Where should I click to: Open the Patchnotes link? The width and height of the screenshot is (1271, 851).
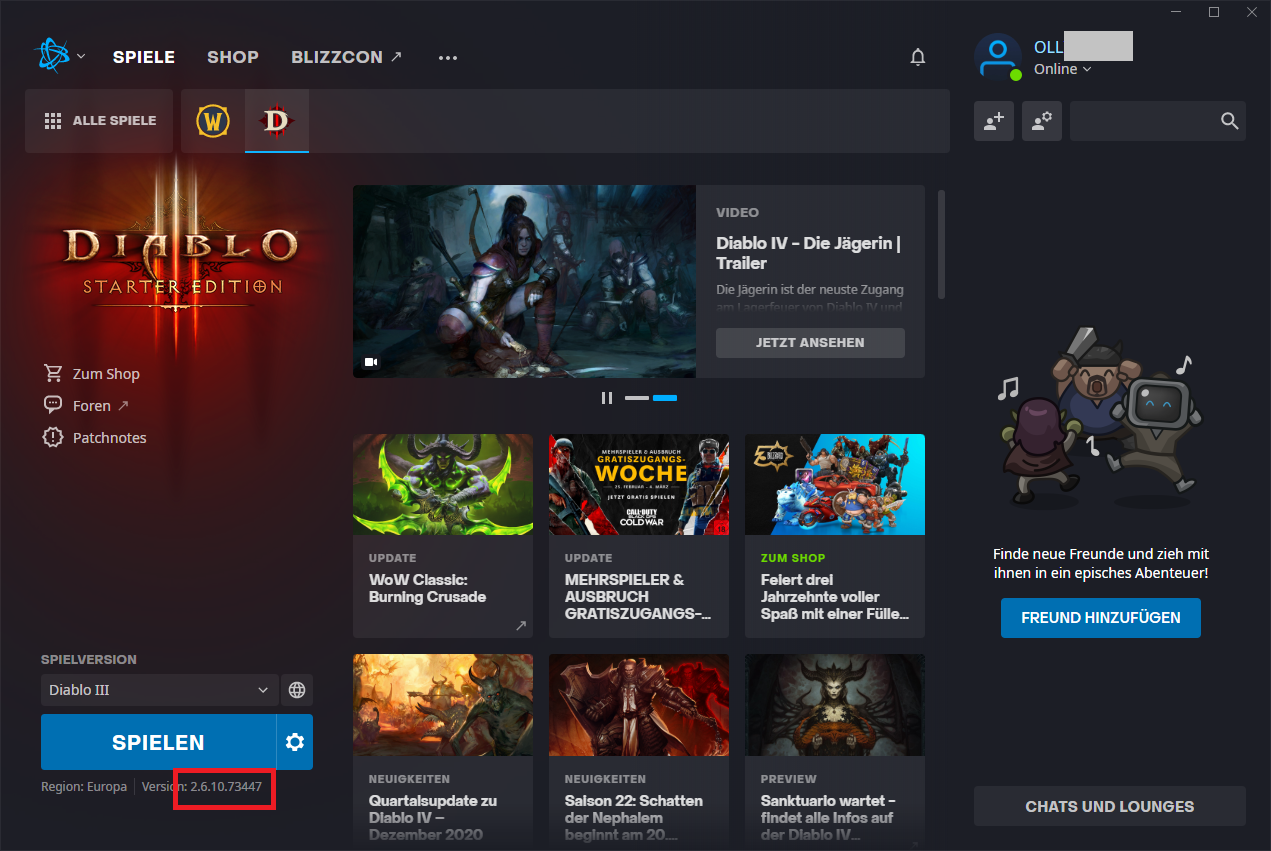pos(110,438)
